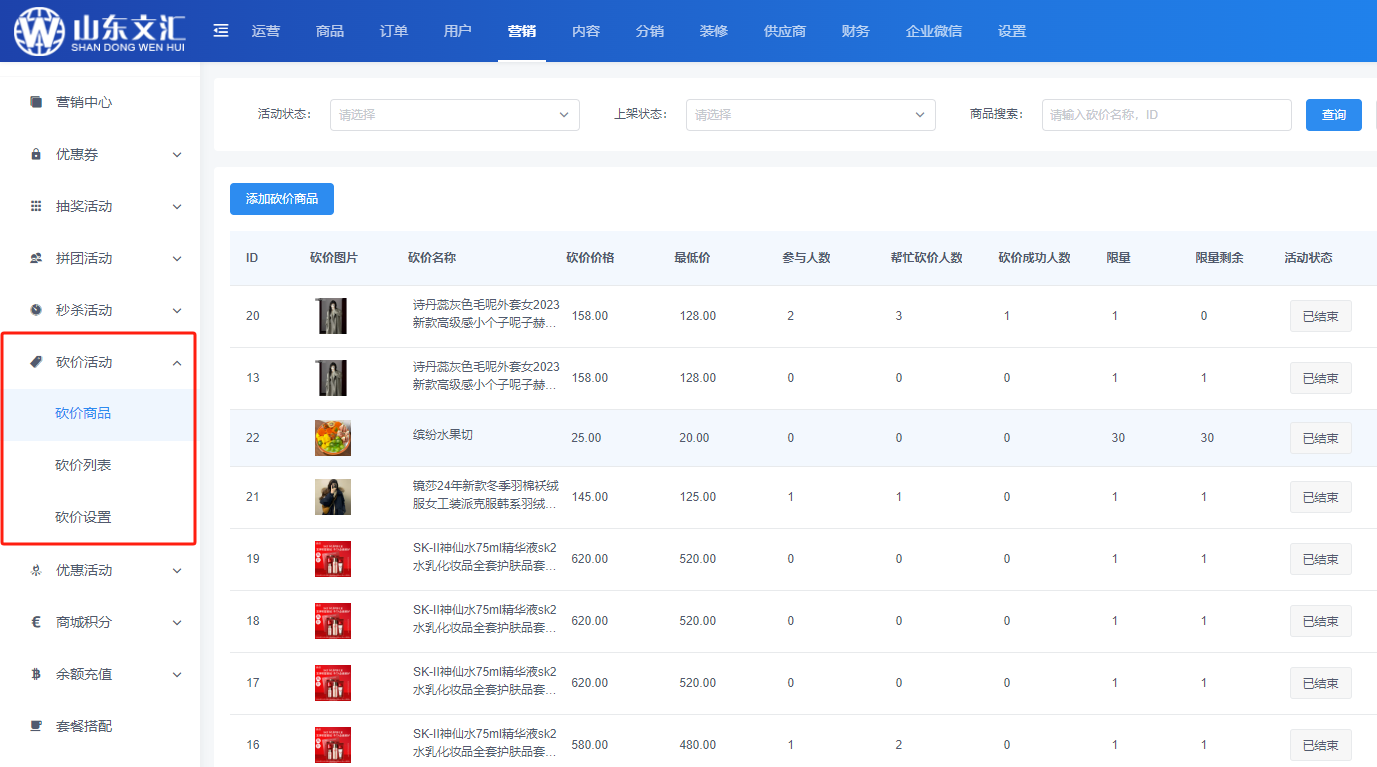This screenshot has width=1377, height=767.
Task: Select 砍价列表 in the sidebar
Action: coord(99,466)
